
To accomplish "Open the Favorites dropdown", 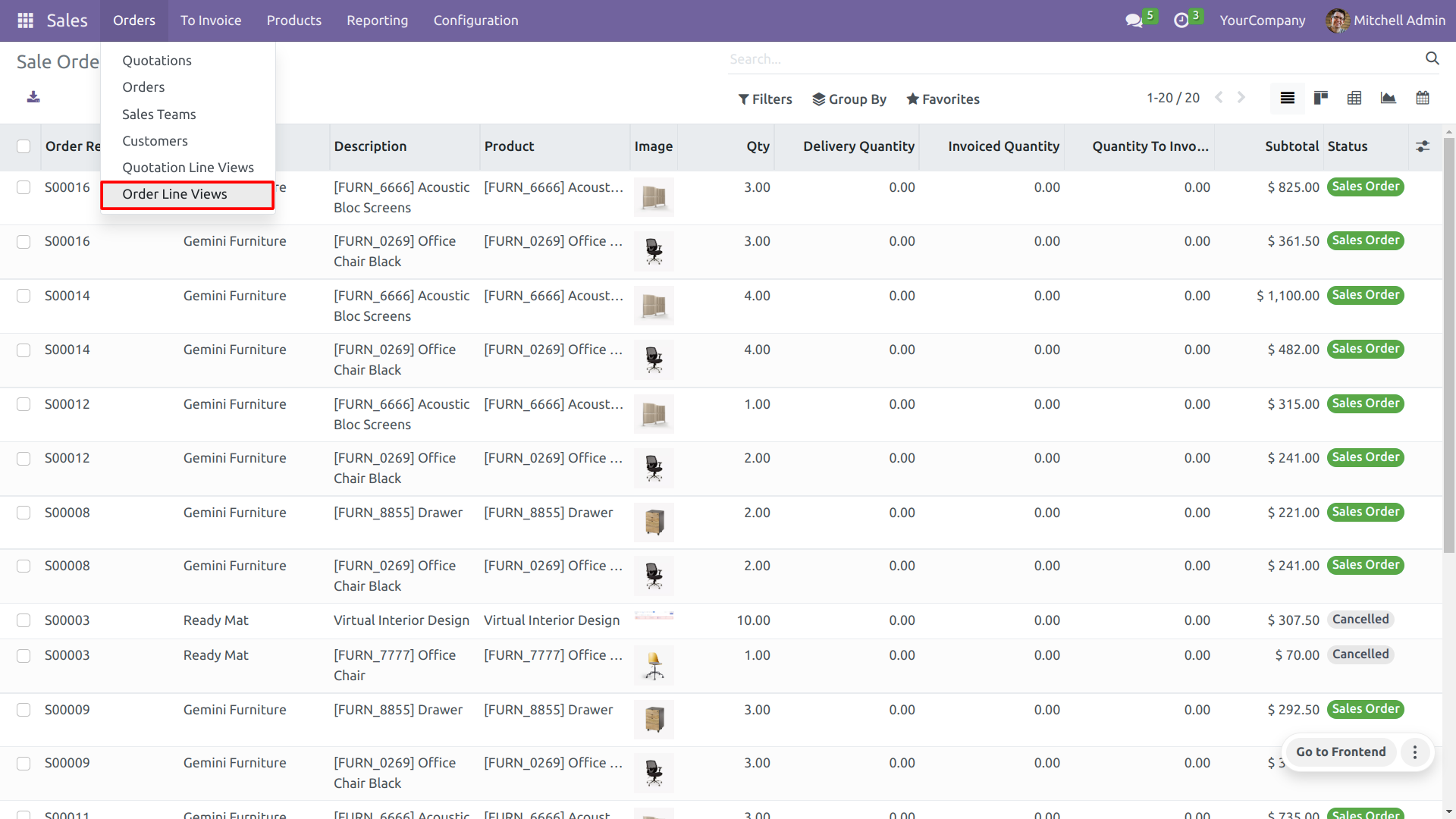I will 943,99.
